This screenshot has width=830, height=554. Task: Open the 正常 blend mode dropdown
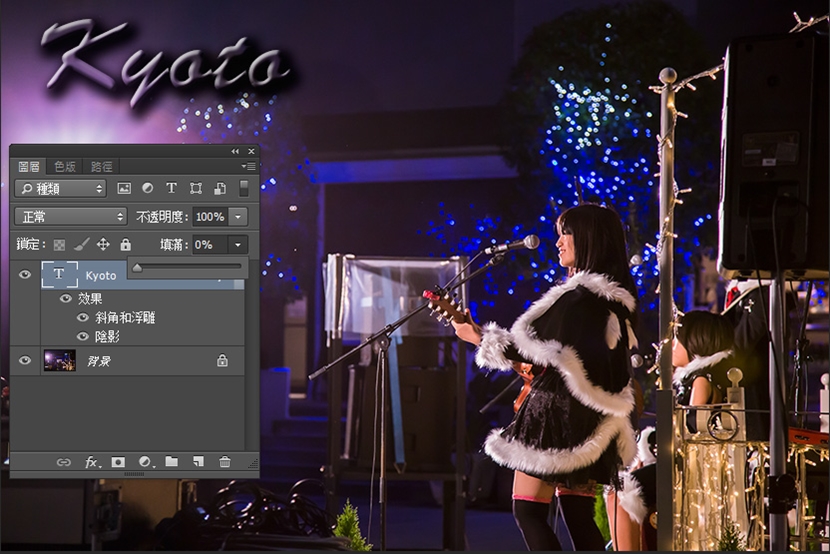[x=71, y=216]
